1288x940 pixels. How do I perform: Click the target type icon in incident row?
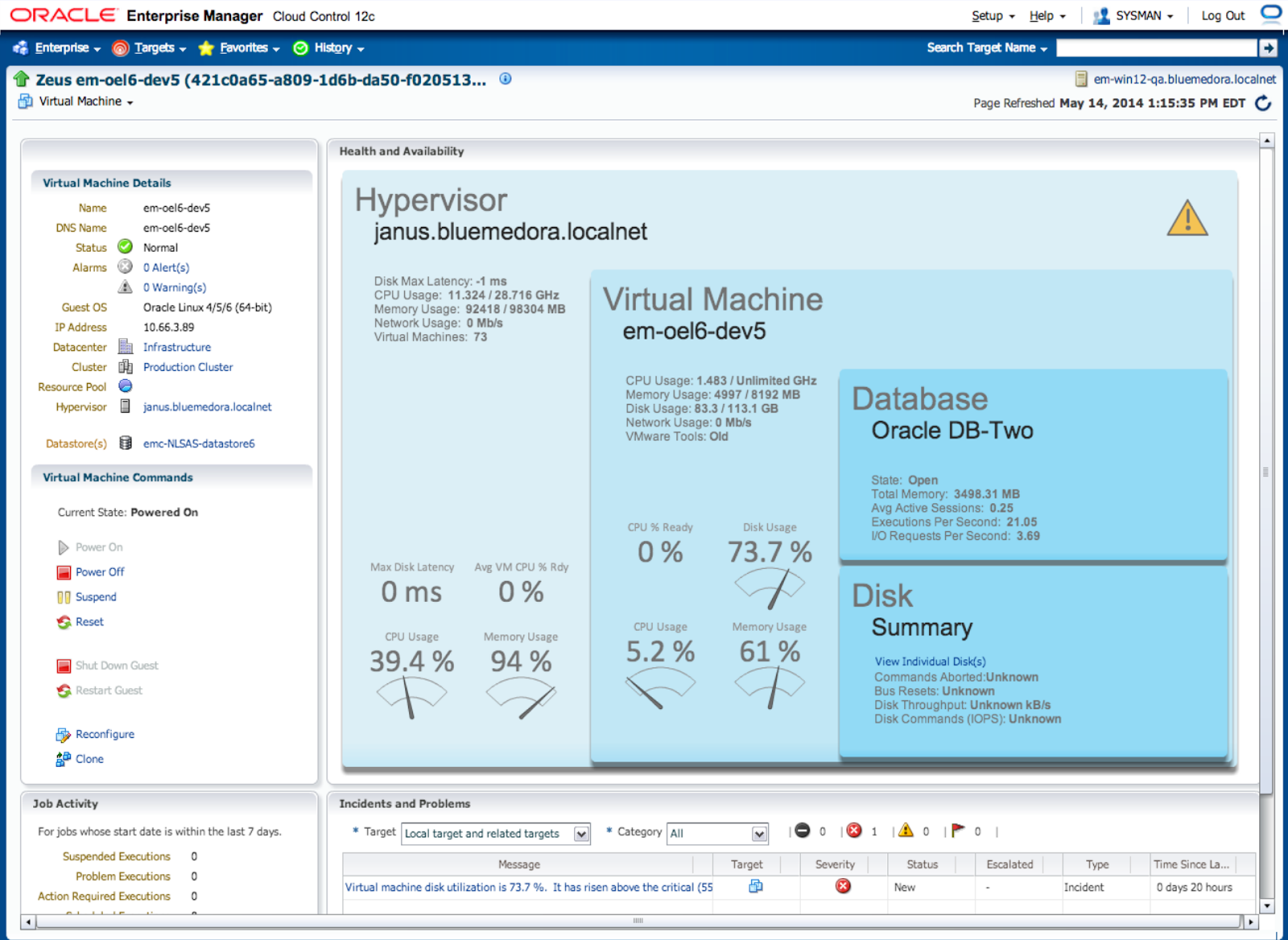(755, 886)
